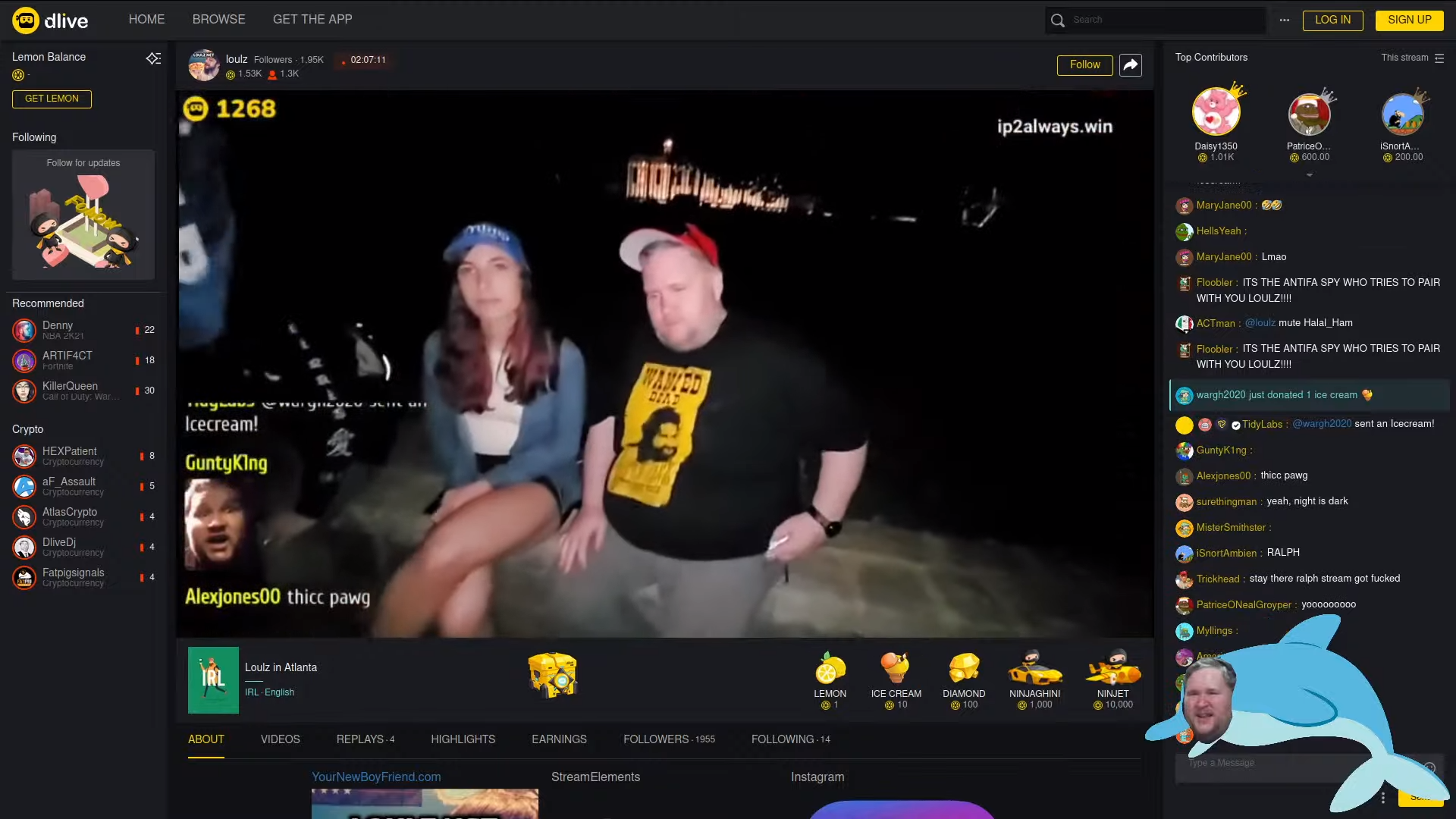Click the loulz channel name
1456x819 pixels.
(237, 59)
